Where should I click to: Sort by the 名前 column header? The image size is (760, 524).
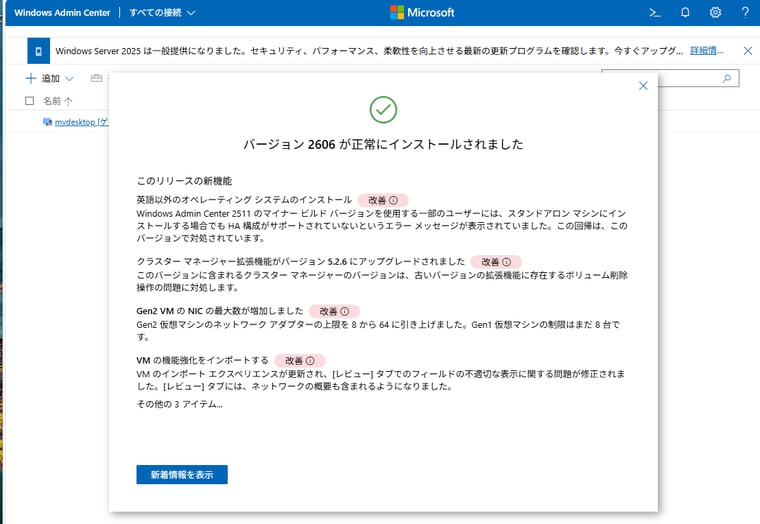coord(57,101)
